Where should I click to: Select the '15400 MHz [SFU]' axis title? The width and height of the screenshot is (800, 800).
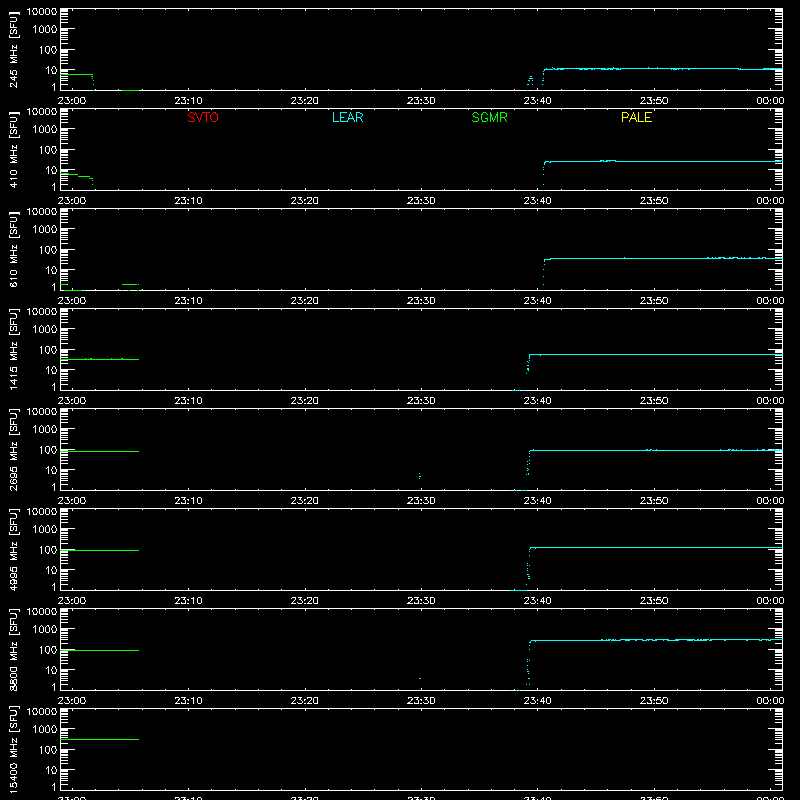click(14, 749)
